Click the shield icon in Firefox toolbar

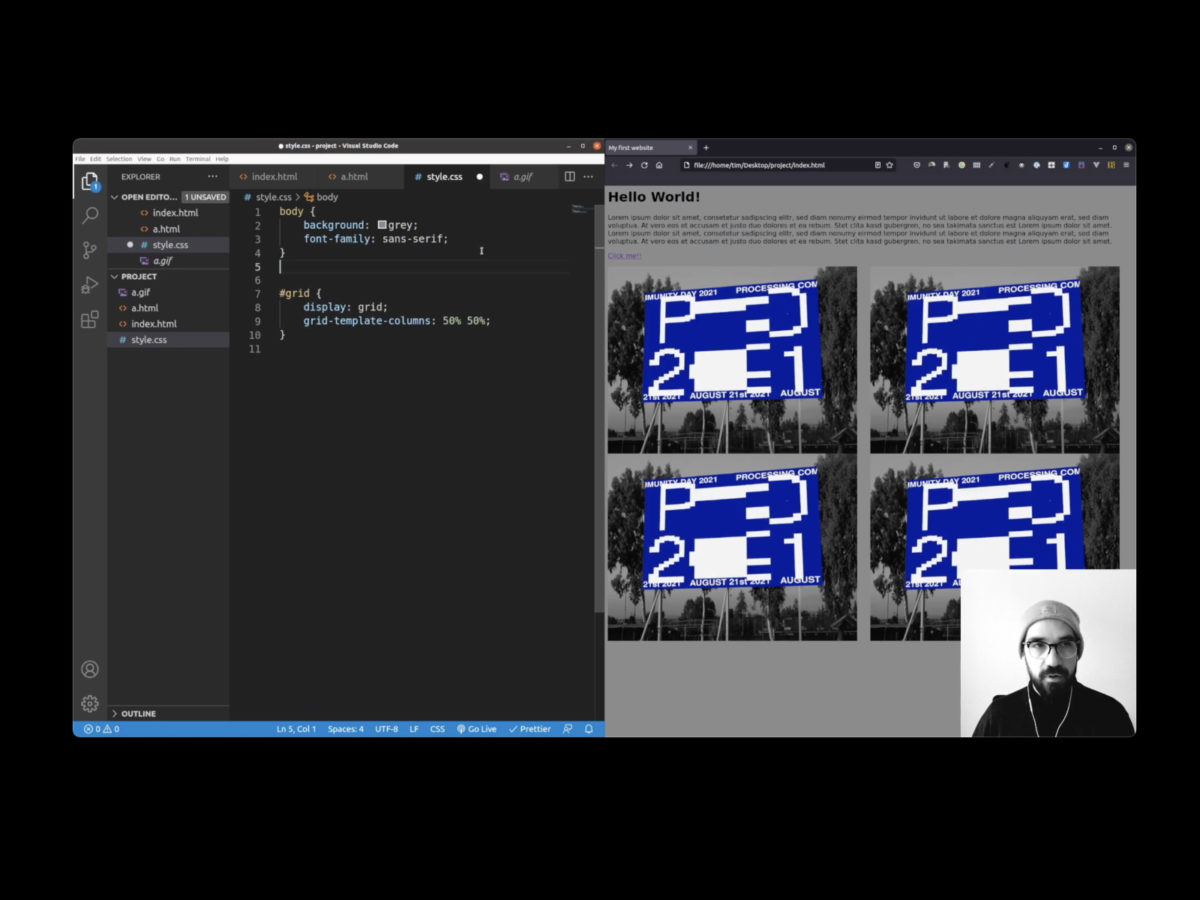(x=916, y=165)
